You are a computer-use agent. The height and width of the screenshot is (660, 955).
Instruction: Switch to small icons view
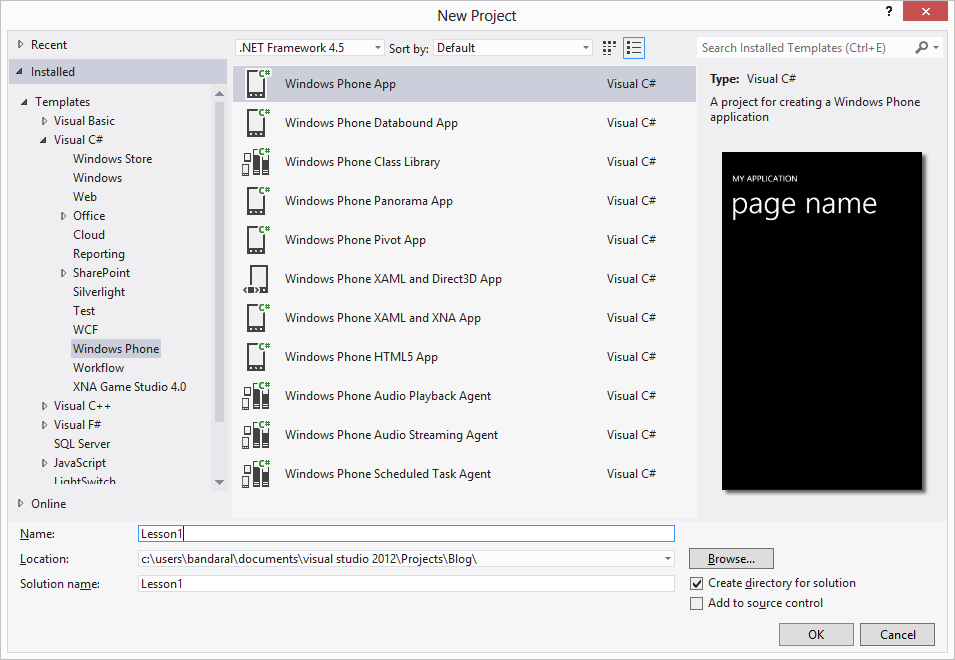tap(609, 48)
